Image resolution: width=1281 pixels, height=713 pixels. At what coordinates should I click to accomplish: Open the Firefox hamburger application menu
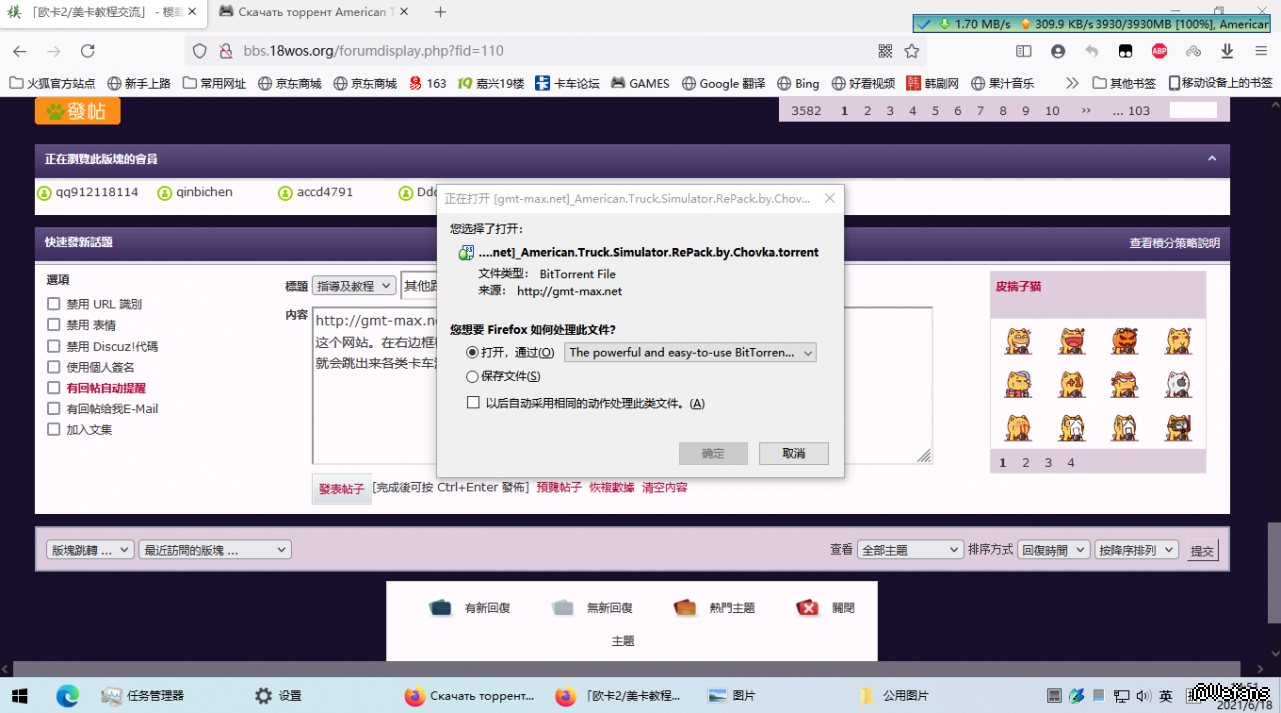click(x=1261, y=51)
